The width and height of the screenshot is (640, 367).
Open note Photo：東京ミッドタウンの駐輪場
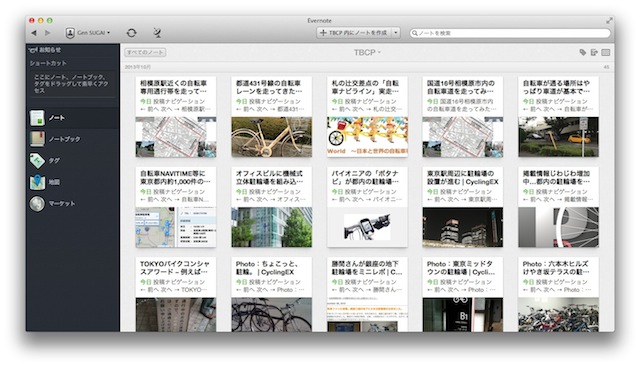(x=463, y=294)
